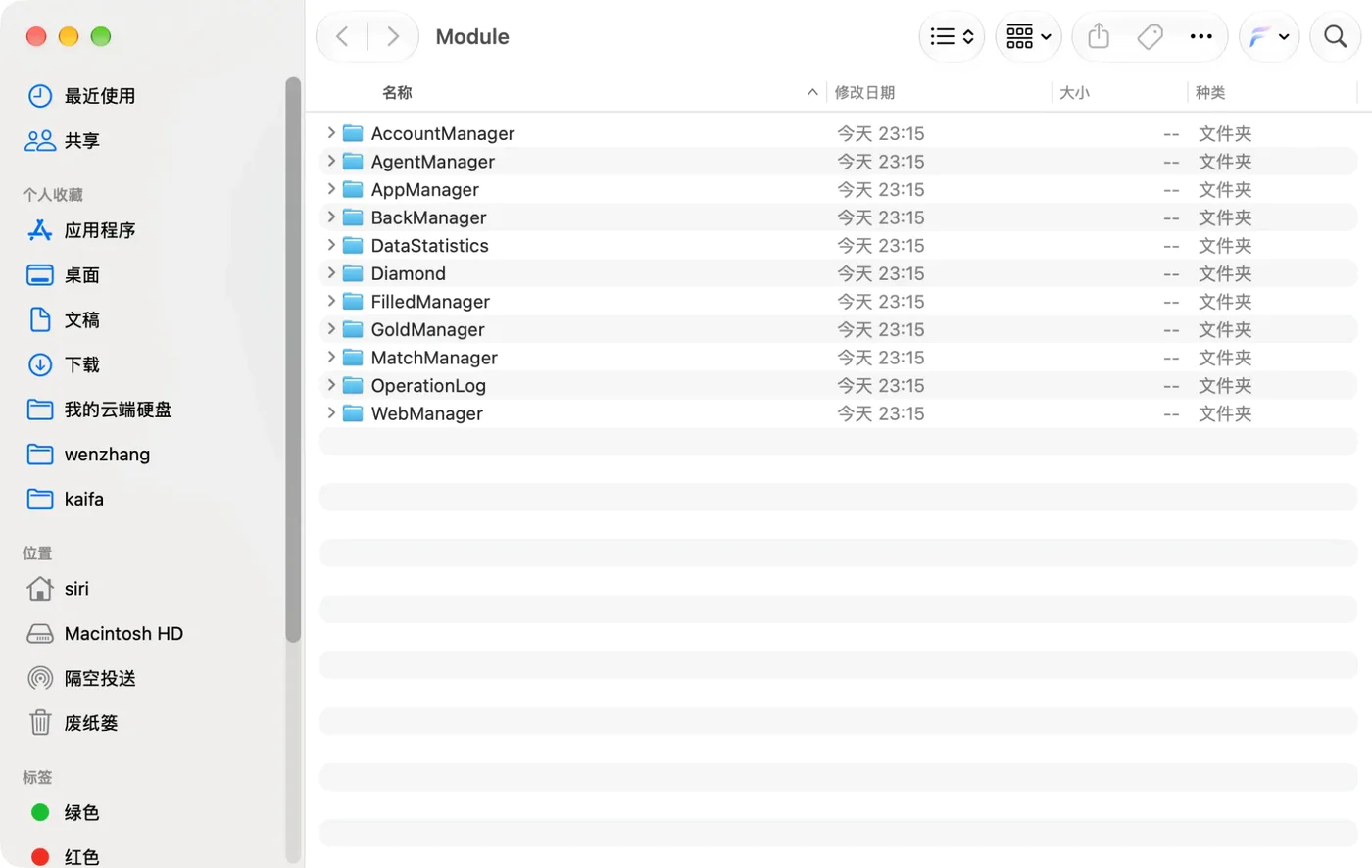Open the search magnifier icon
The width and height of the screenshot is (1372, 868).
[x=1335, y=37]
